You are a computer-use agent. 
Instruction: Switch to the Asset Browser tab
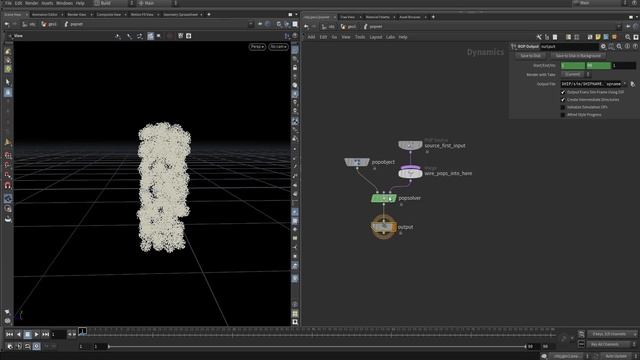tap(410, 17)
